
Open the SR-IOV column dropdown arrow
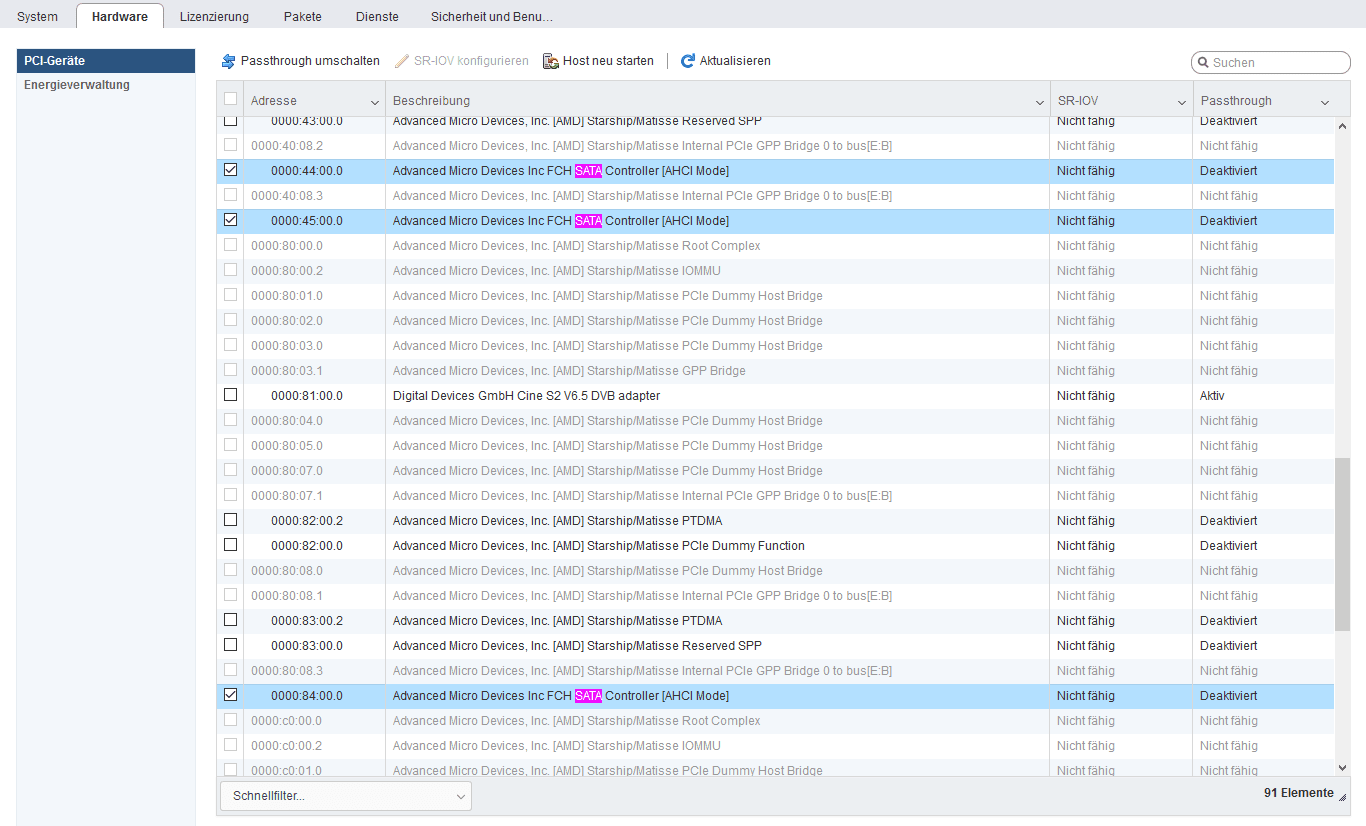(x=1182, y=102)
